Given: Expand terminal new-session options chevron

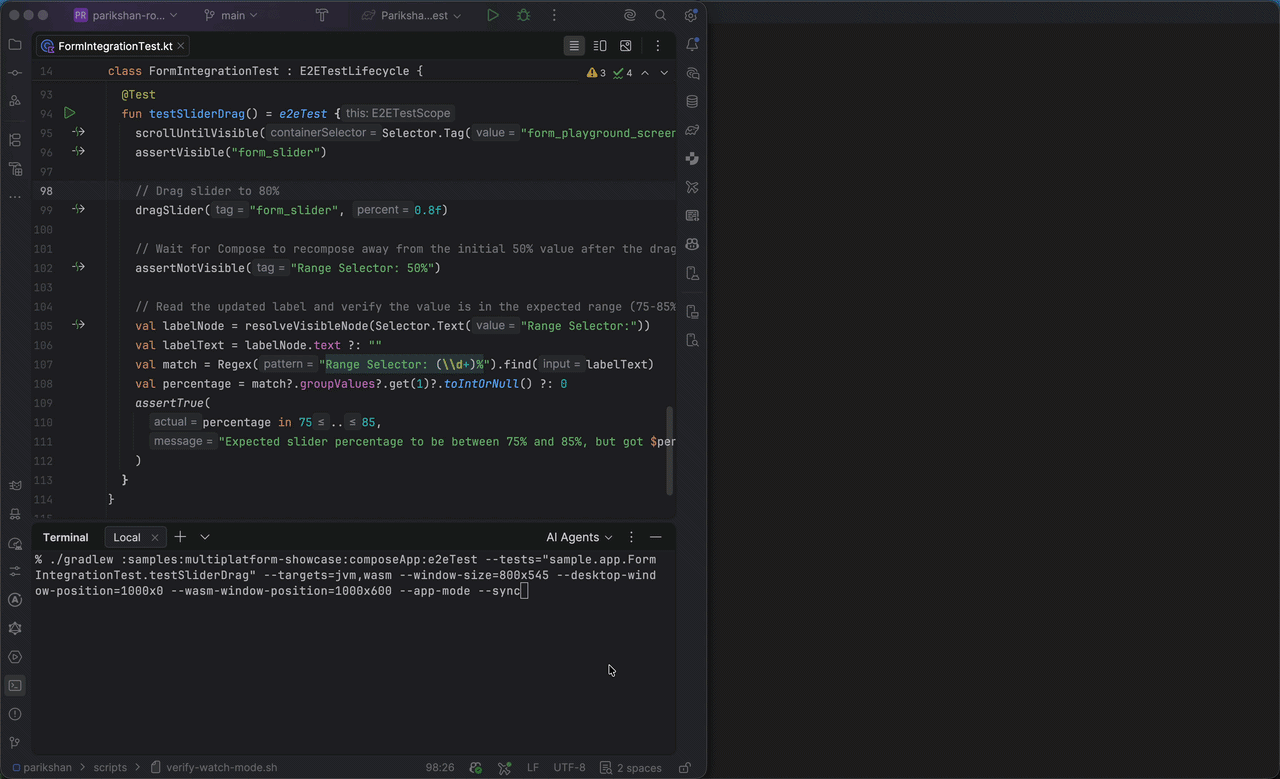Looking at the screenshot, I should 205,537.
